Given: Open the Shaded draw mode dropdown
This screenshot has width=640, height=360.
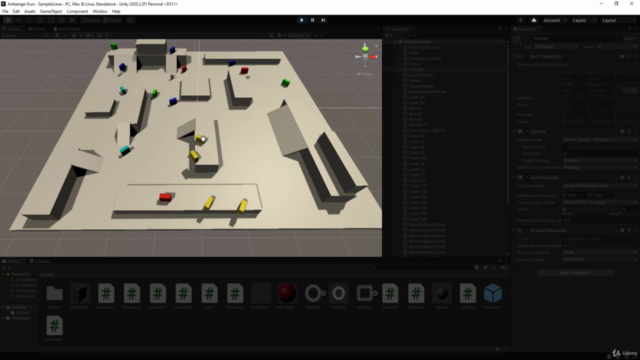Looking at the screenshot, I should tap(20, 36).
